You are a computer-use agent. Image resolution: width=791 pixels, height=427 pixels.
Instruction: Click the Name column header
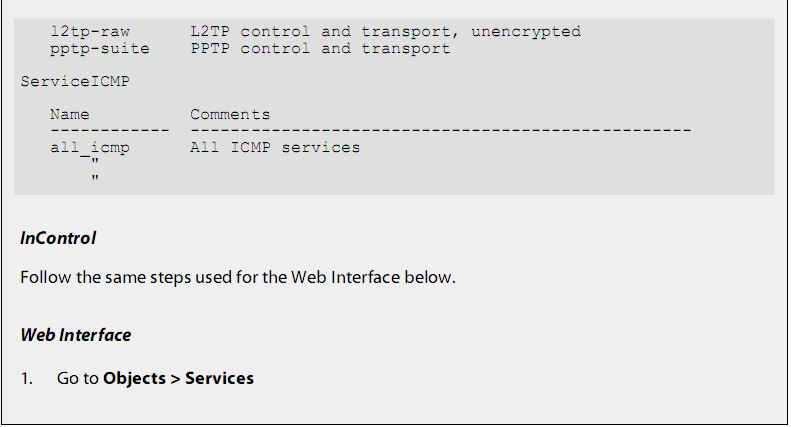pyautogui.click(x=70, y=114)
